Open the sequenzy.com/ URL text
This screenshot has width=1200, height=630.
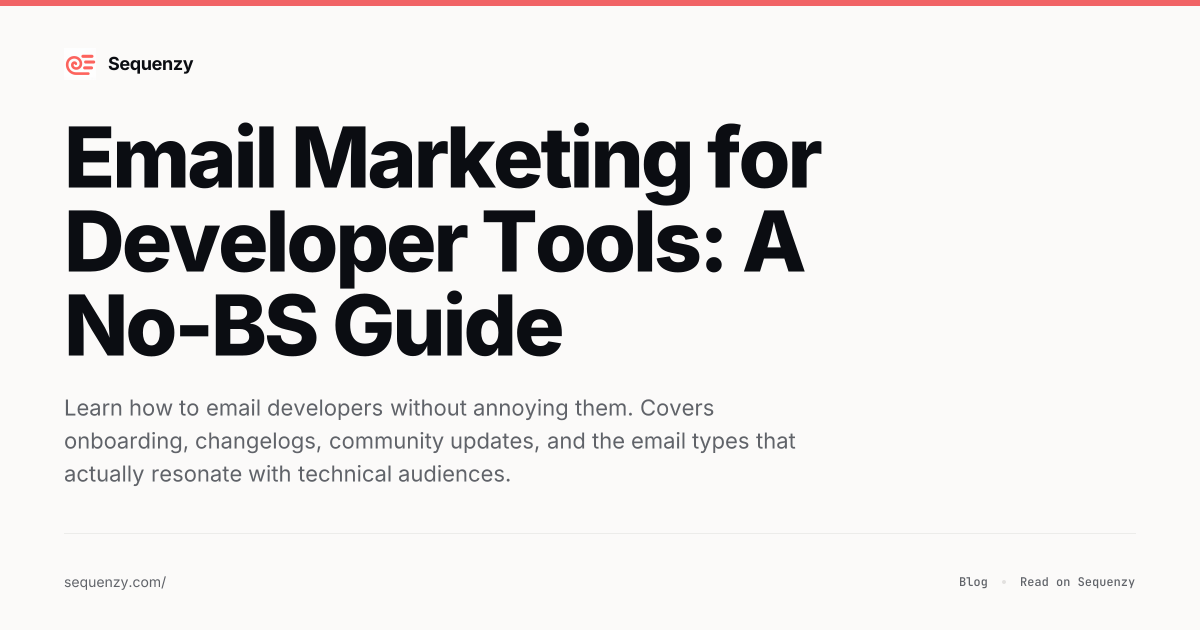[x=115, y=582]
